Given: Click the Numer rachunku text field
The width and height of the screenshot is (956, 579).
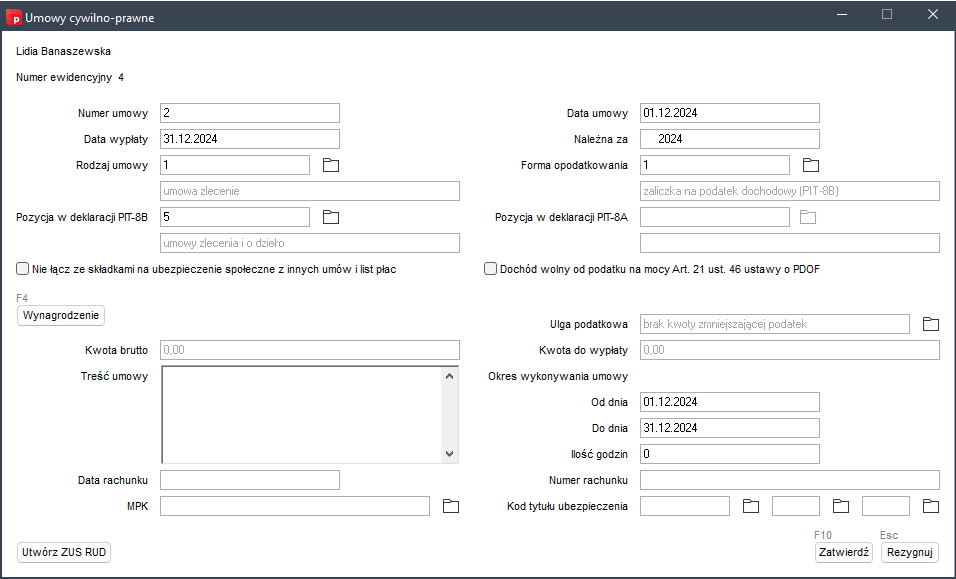Looking at the screenshot, I should tap(789, 480).
